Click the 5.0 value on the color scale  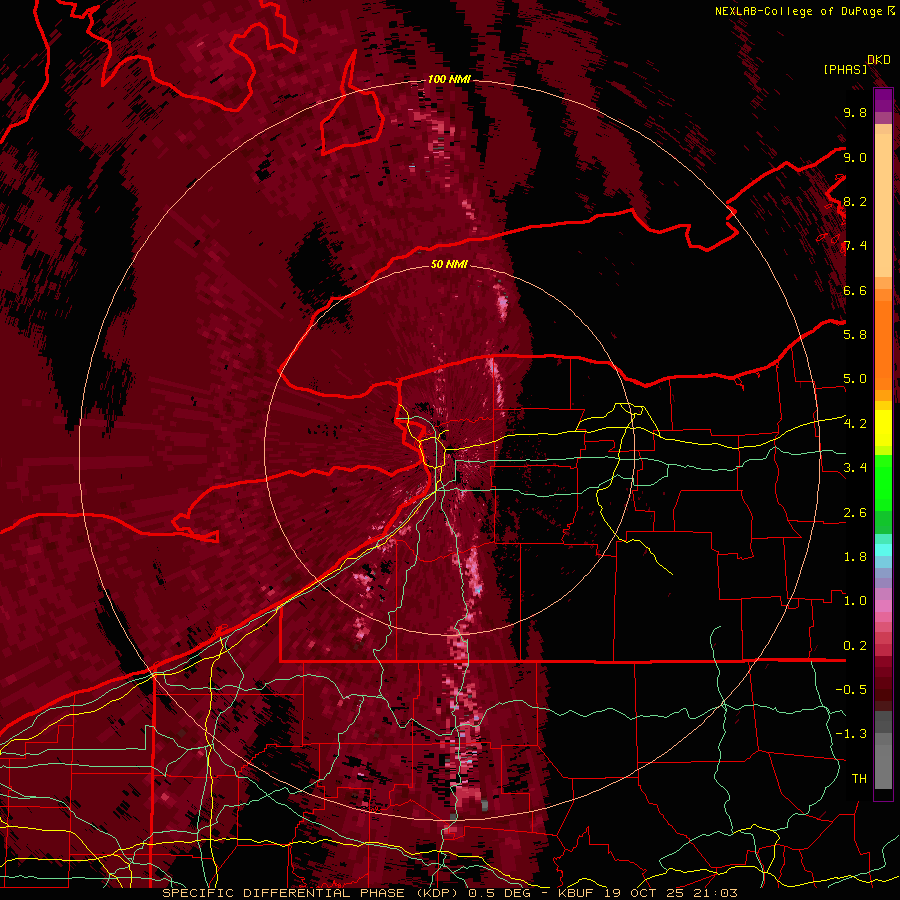855,379
